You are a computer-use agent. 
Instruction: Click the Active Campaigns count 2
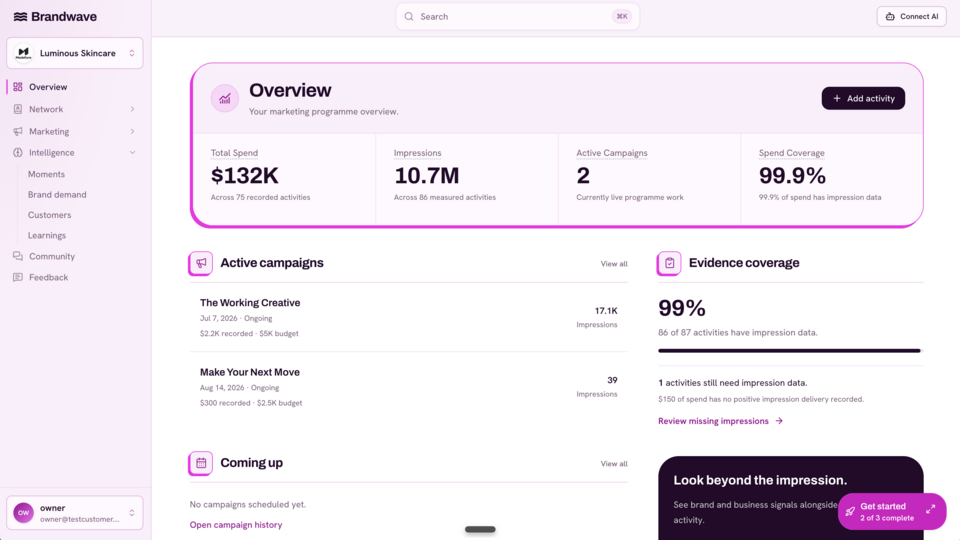tap(583, 176)
